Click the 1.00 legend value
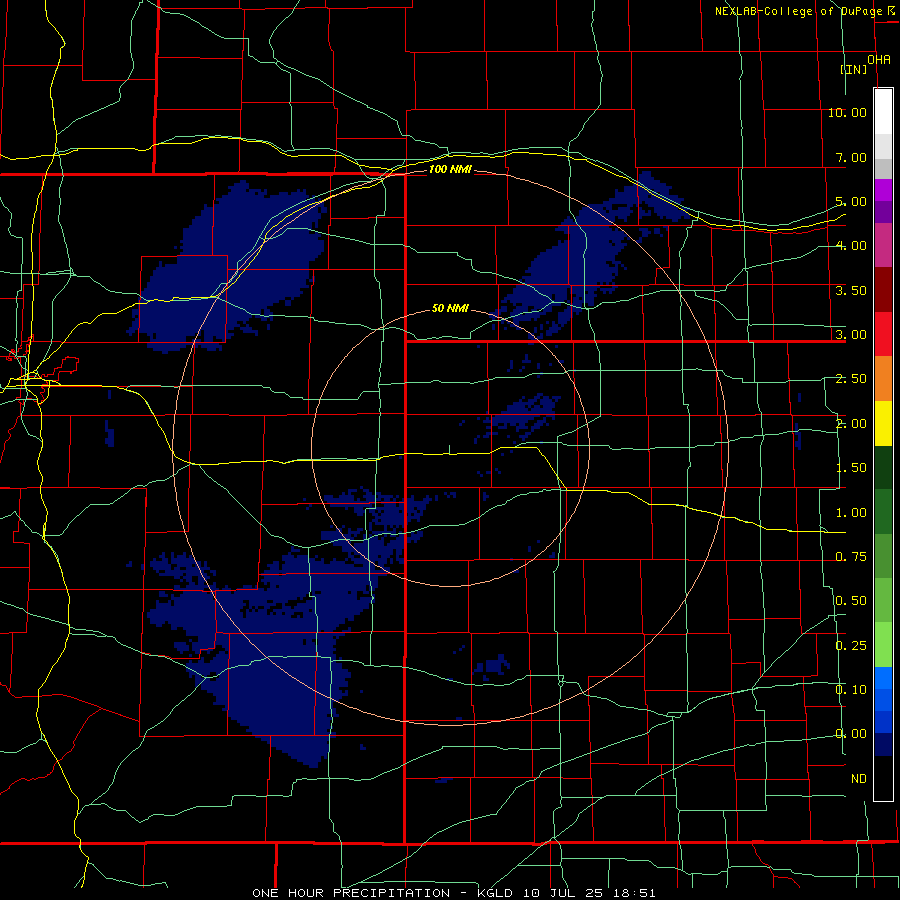 (x=851, y=513)
